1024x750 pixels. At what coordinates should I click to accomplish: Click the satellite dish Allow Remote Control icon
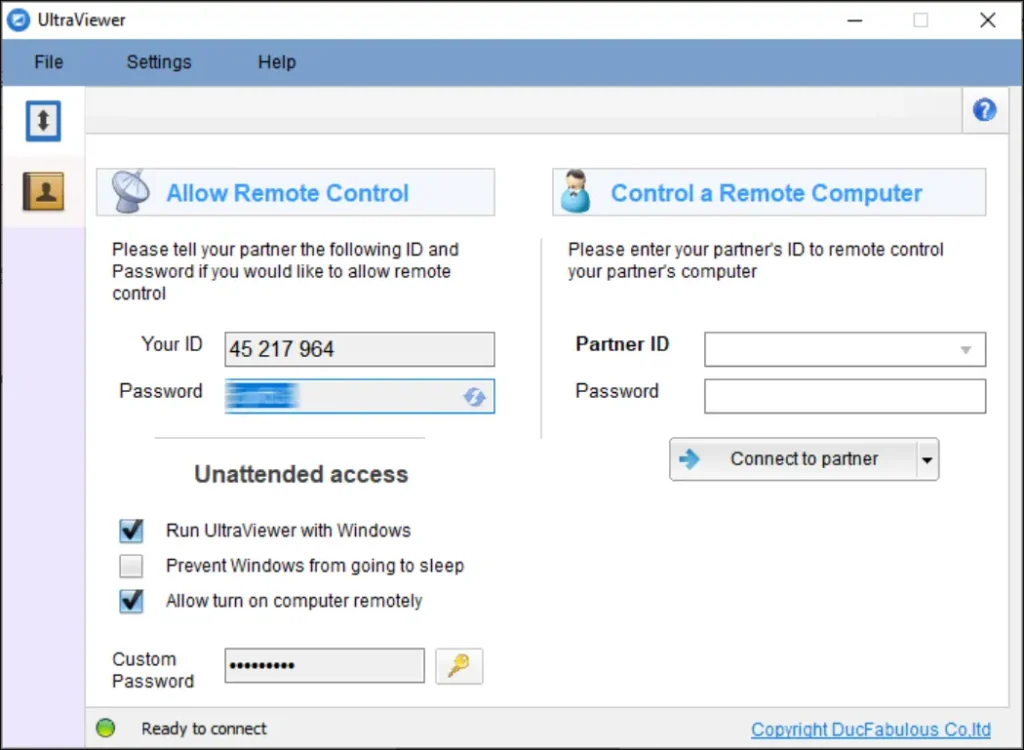[130, 192]
